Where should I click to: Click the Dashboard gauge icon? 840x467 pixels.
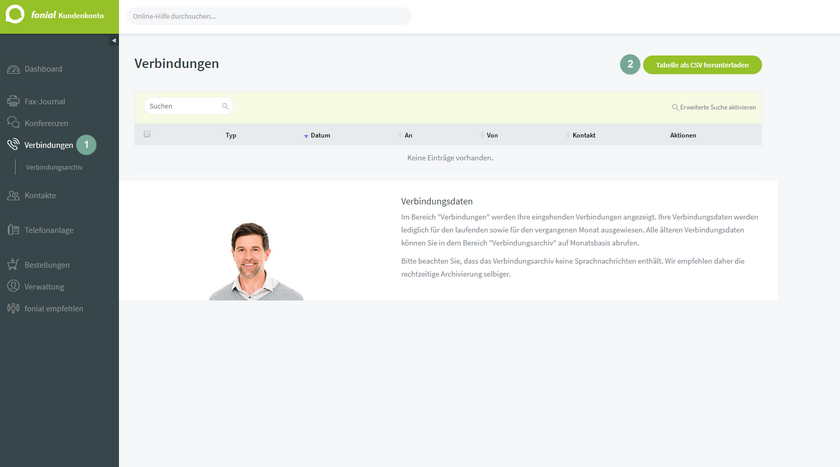coord(13,69)
